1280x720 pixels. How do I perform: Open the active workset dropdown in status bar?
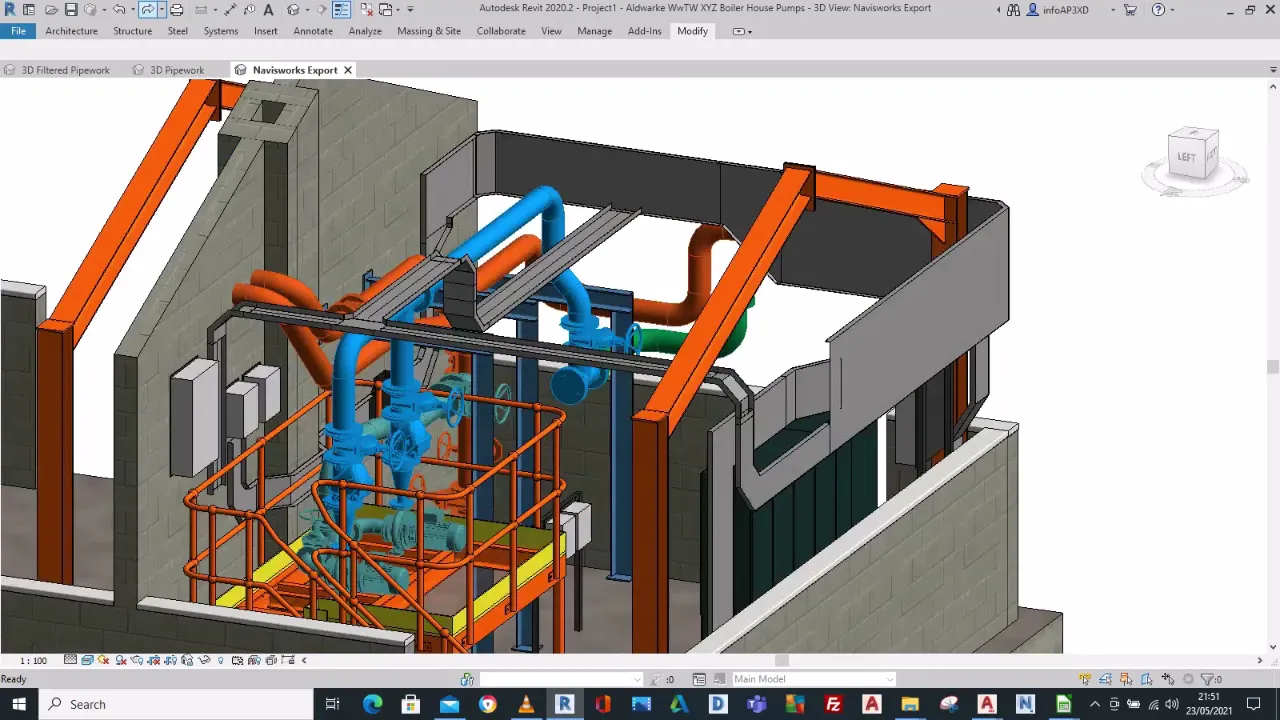[561, 679]
